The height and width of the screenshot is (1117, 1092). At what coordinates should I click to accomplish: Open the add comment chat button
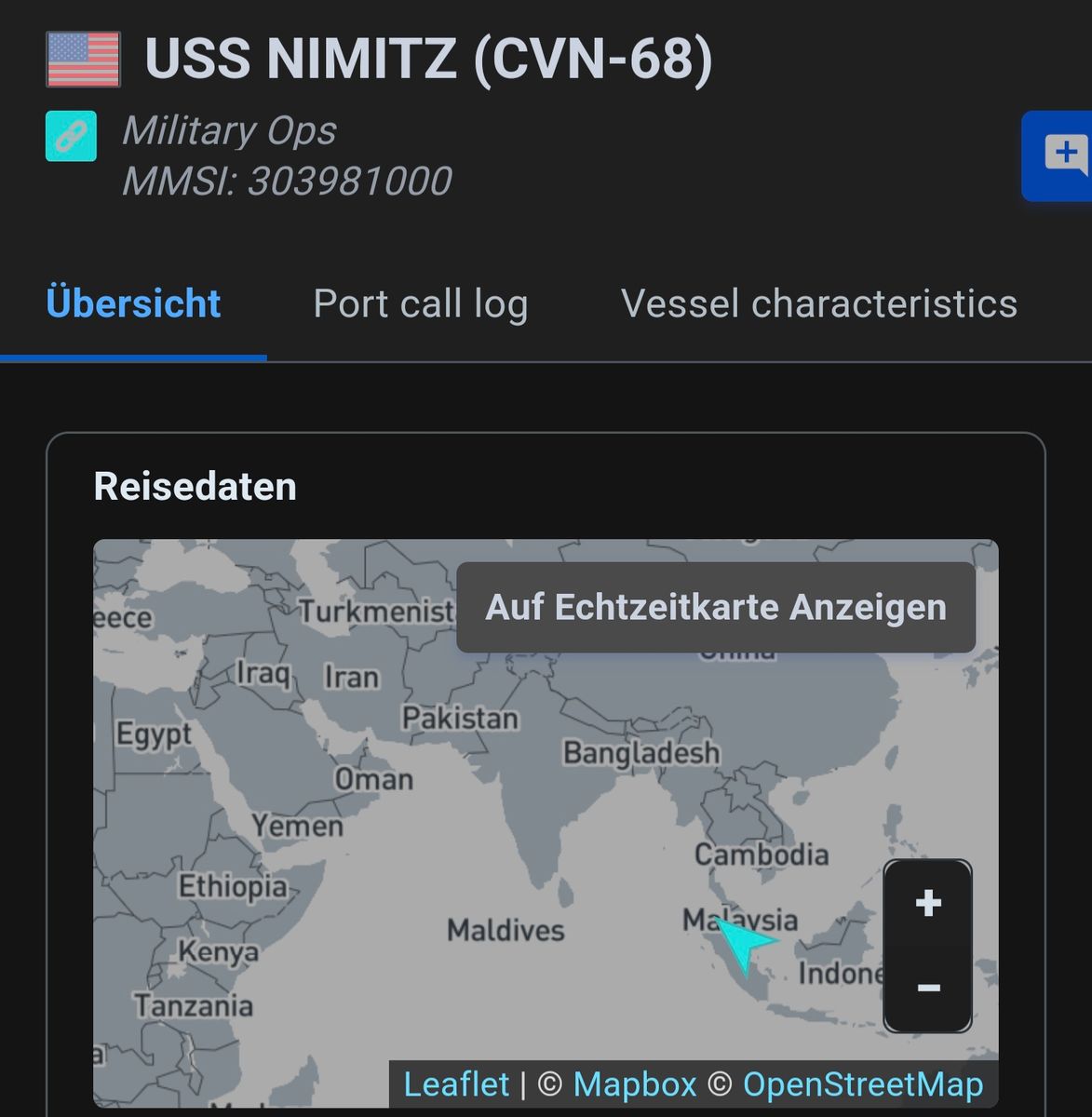point(1062,155)
